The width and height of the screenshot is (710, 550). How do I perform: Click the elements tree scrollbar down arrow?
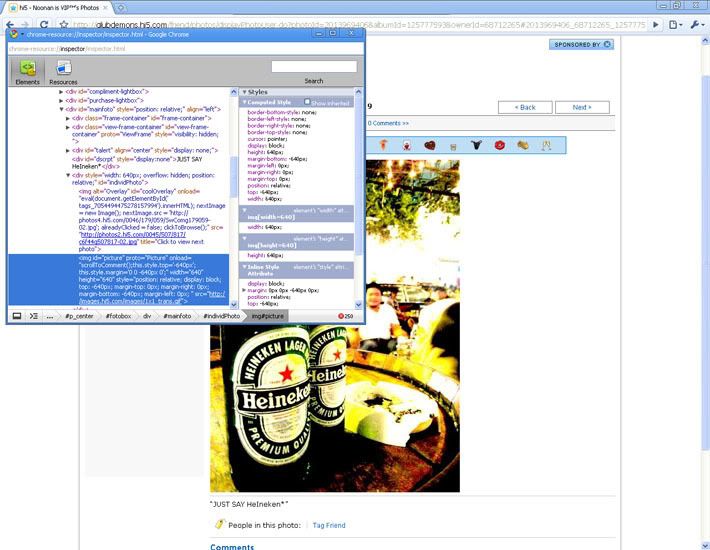[234, 304]
